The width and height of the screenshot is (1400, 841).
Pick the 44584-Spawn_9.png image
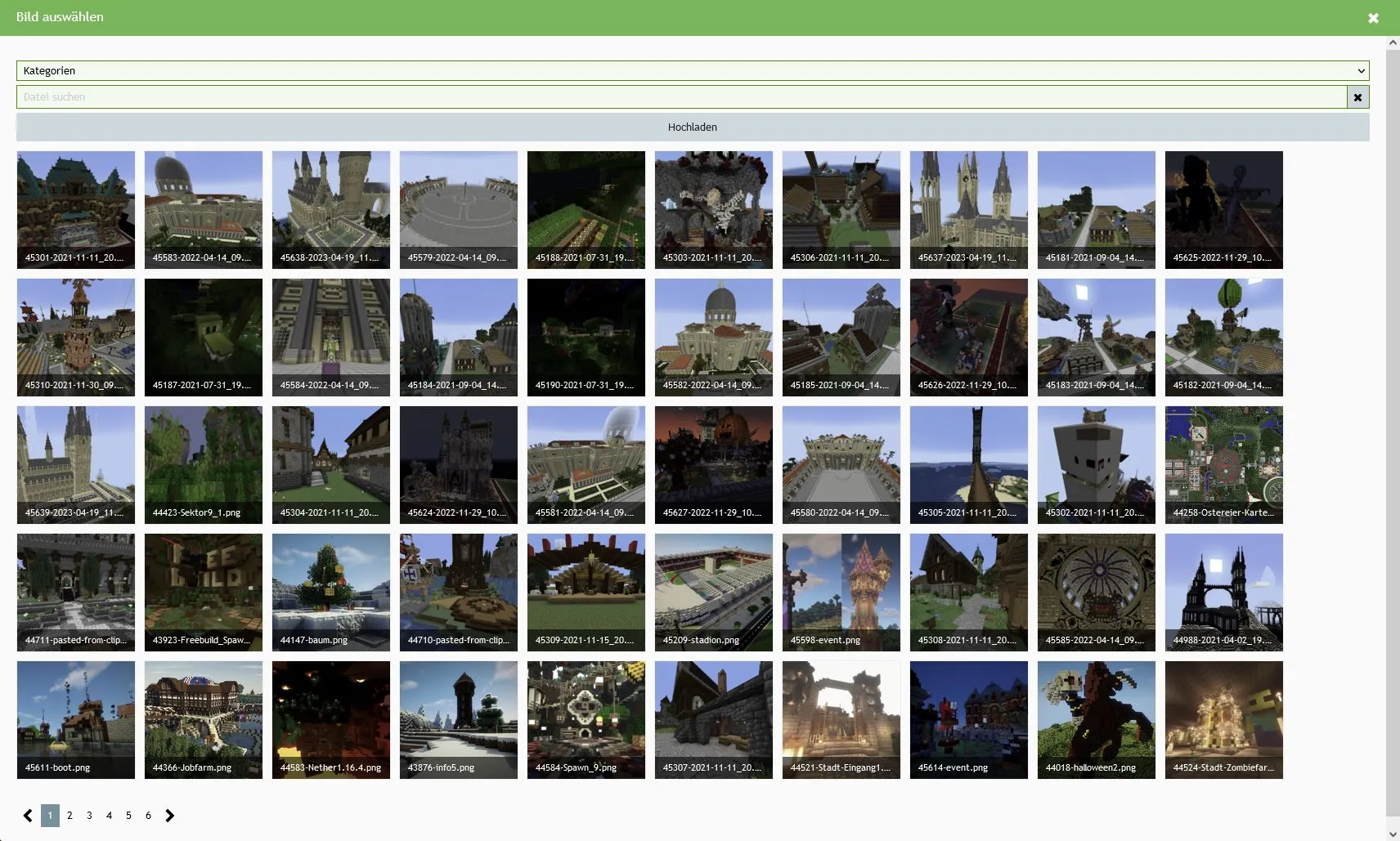pos(586,720)
